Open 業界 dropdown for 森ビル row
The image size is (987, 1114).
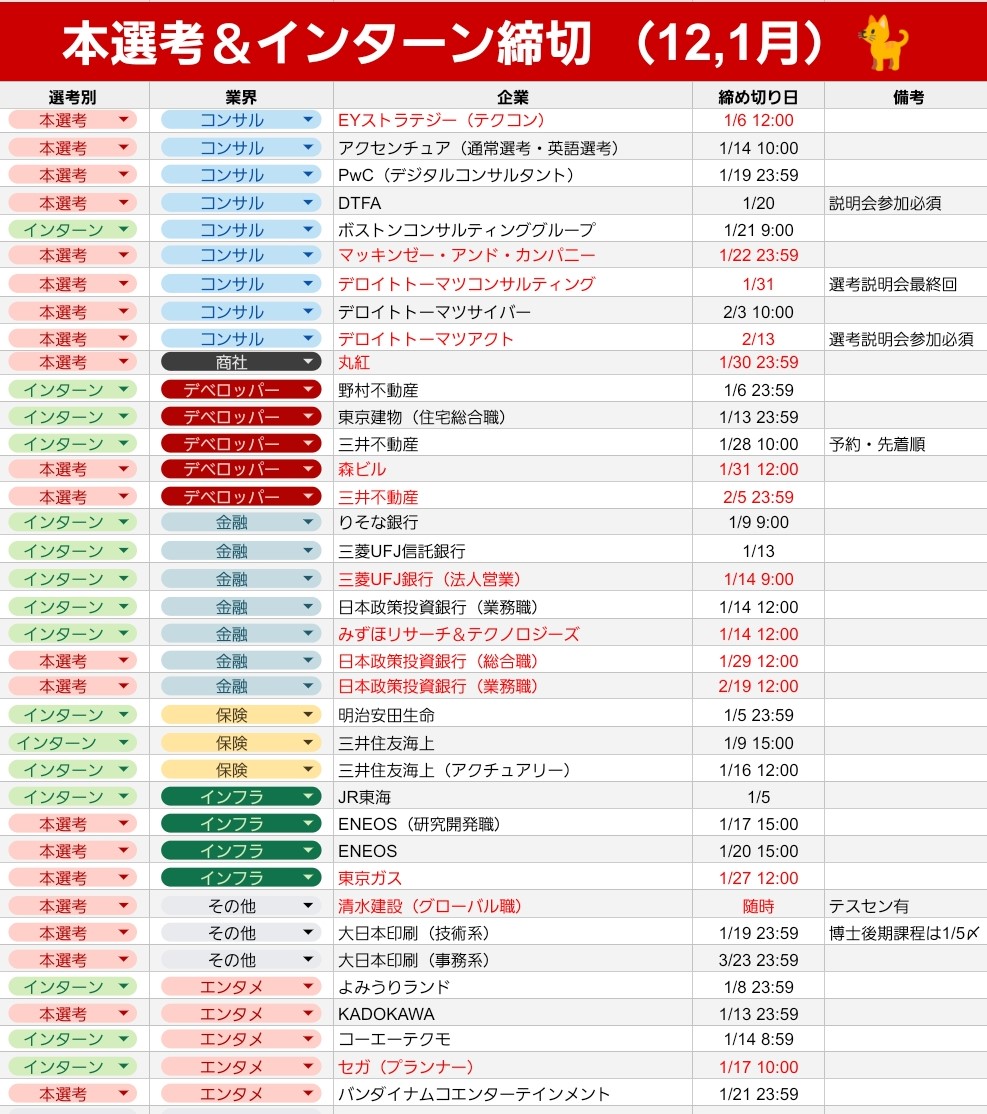(x=241, y=469)
